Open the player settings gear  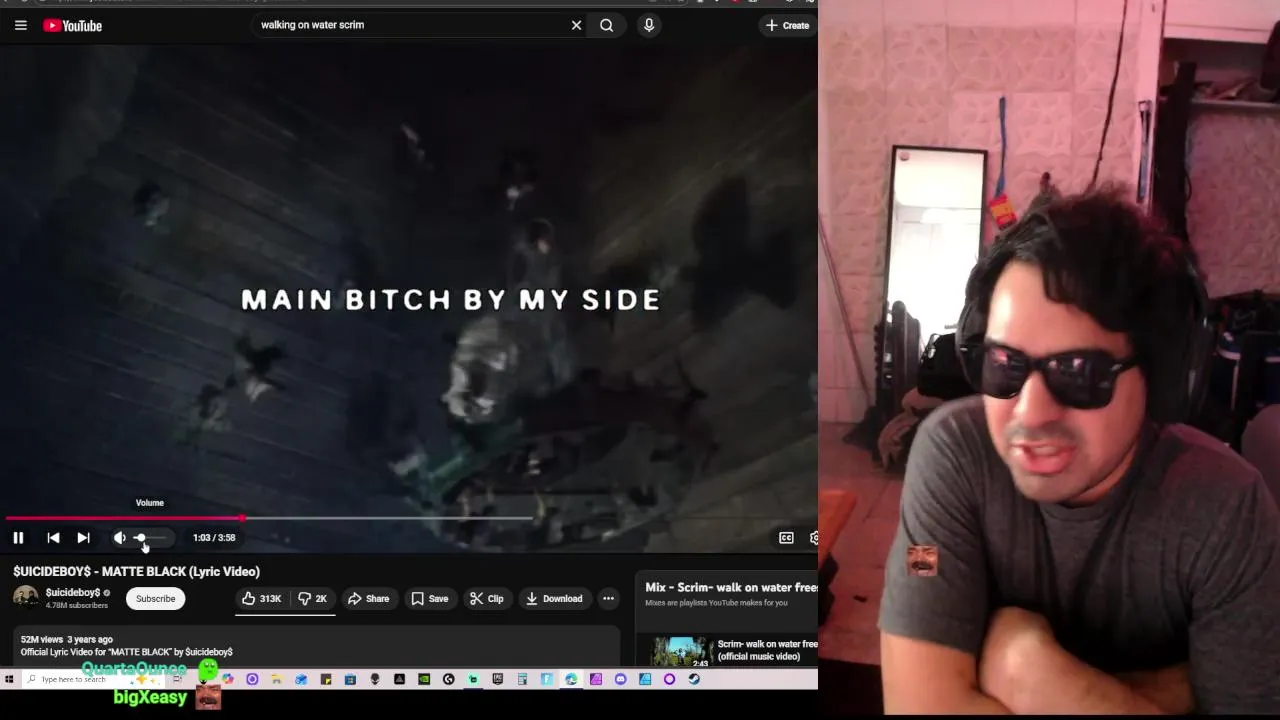pyautogui.click(x=813, y=538)
